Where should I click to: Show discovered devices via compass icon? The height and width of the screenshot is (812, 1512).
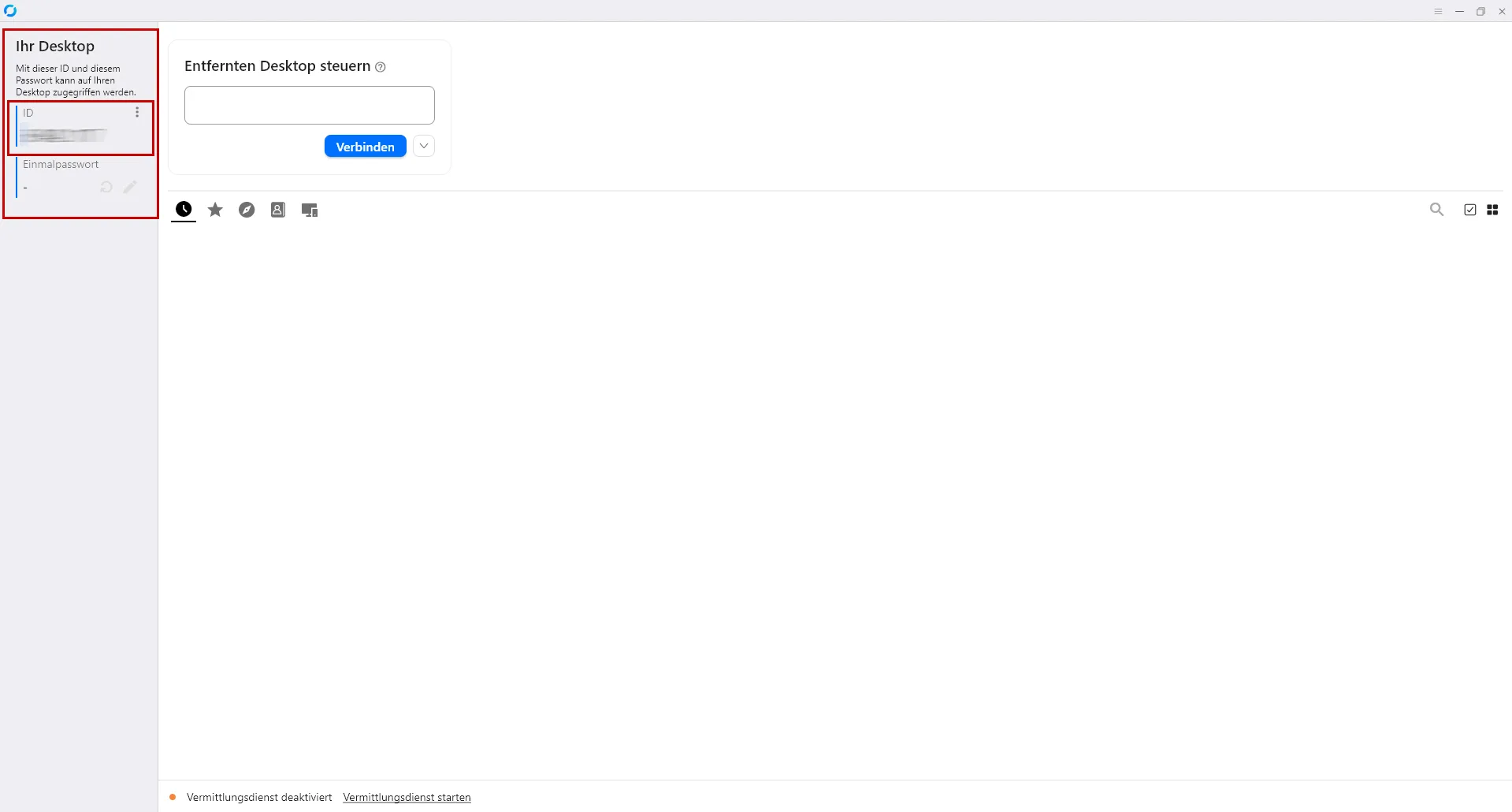(x=247, y=210)
